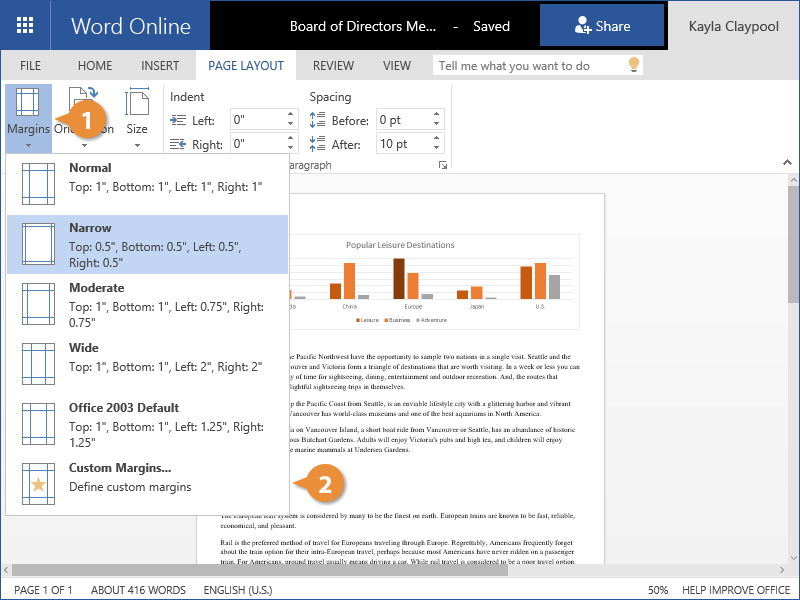Image resolution: width=800 pixels, height=600 pixels.
Task: Choose the Wide margins preset icon
Action: [38, 363]
